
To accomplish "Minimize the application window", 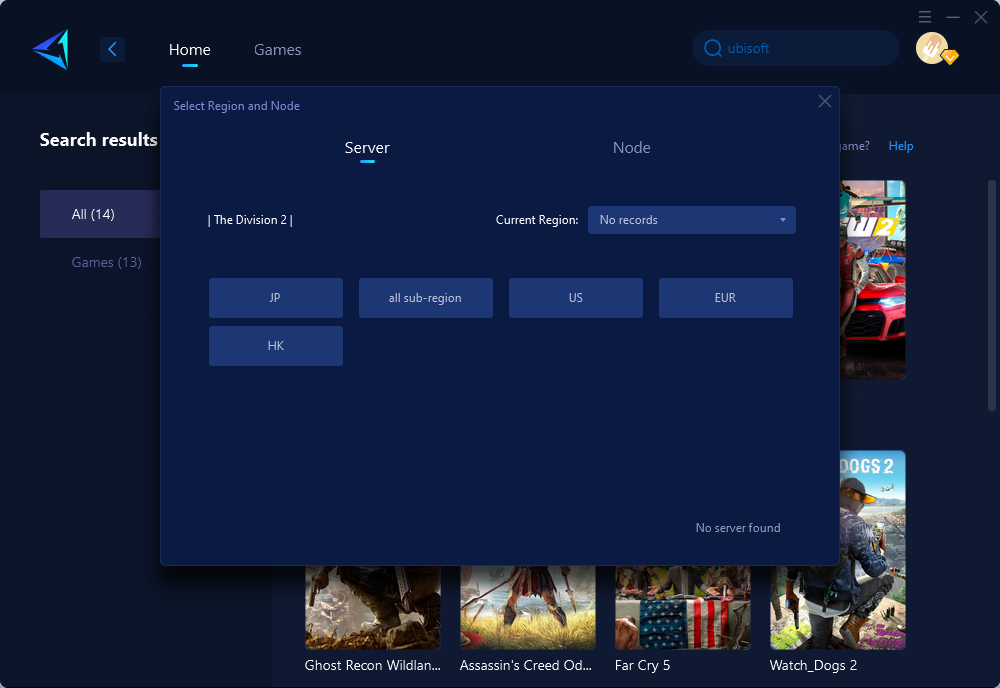I will click(953, 17).
